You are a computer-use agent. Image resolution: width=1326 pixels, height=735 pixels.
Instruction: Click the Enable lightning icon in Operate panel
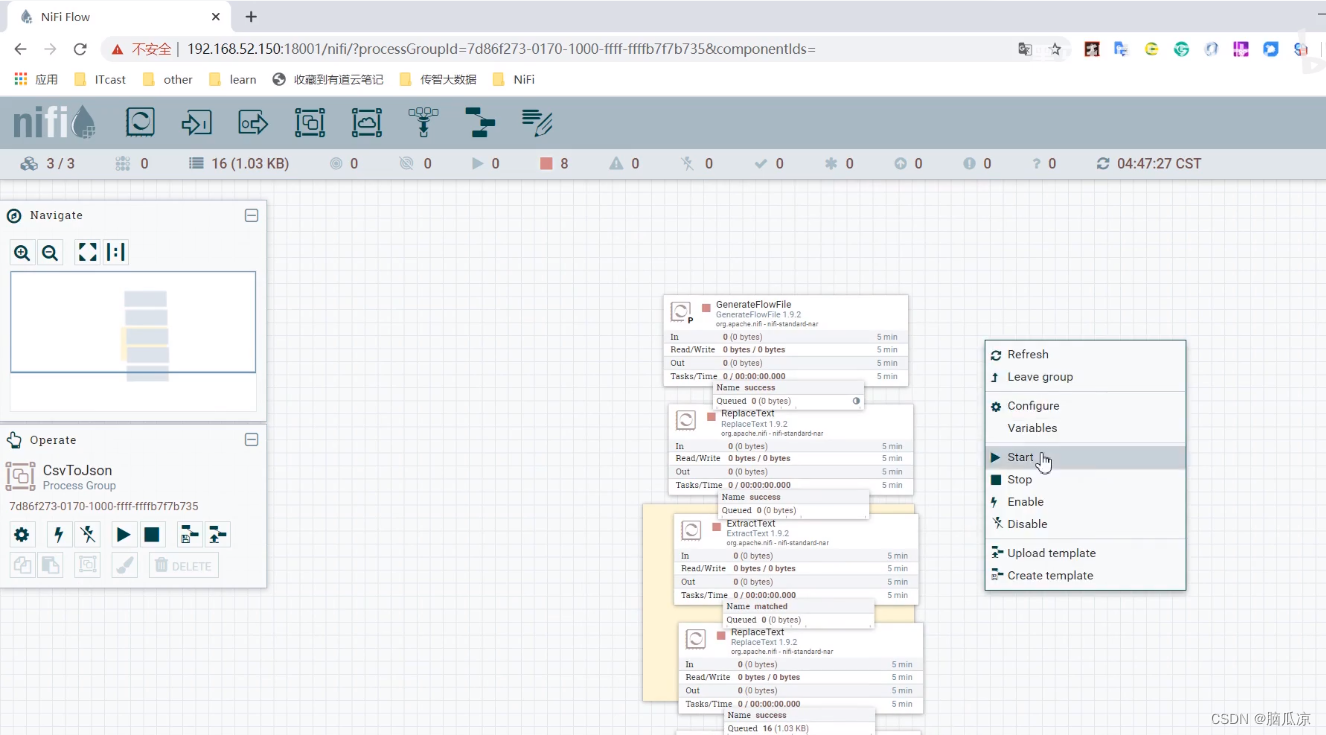(59, 535)
